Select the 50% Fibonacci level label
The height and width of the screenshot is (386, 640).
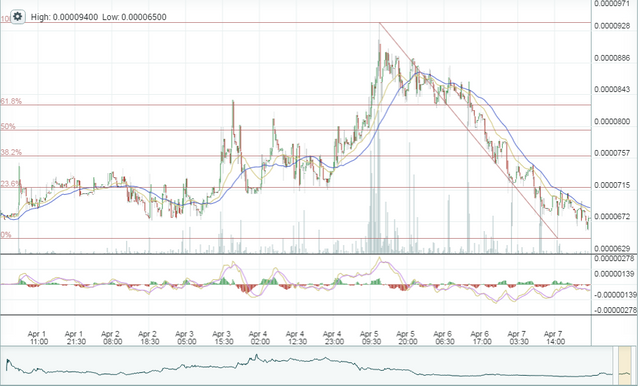8,126
